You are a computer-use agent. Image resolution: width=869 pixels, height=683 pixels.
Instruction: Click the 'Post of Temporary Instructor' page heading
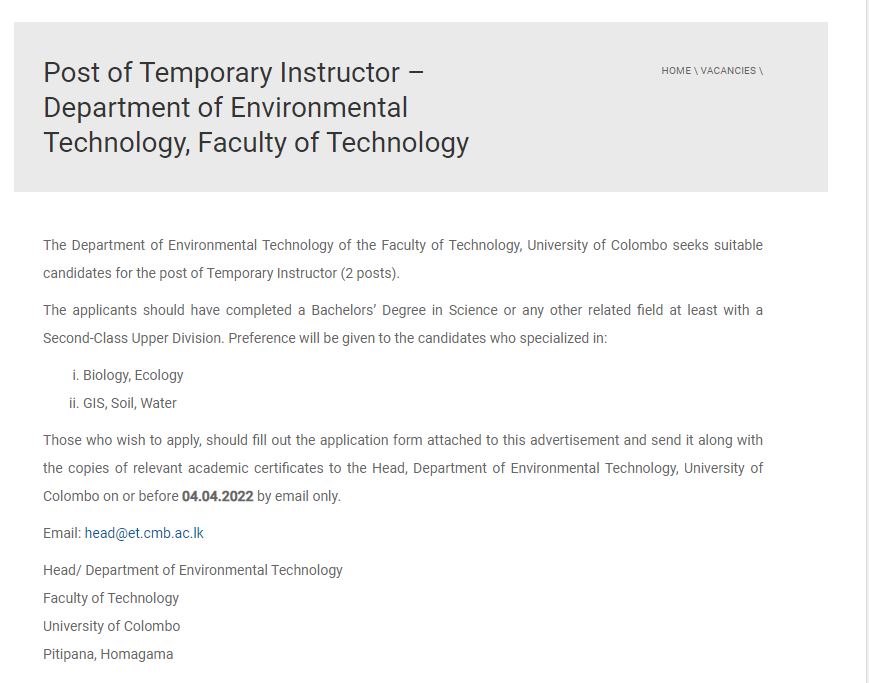[x=256, y=108]
